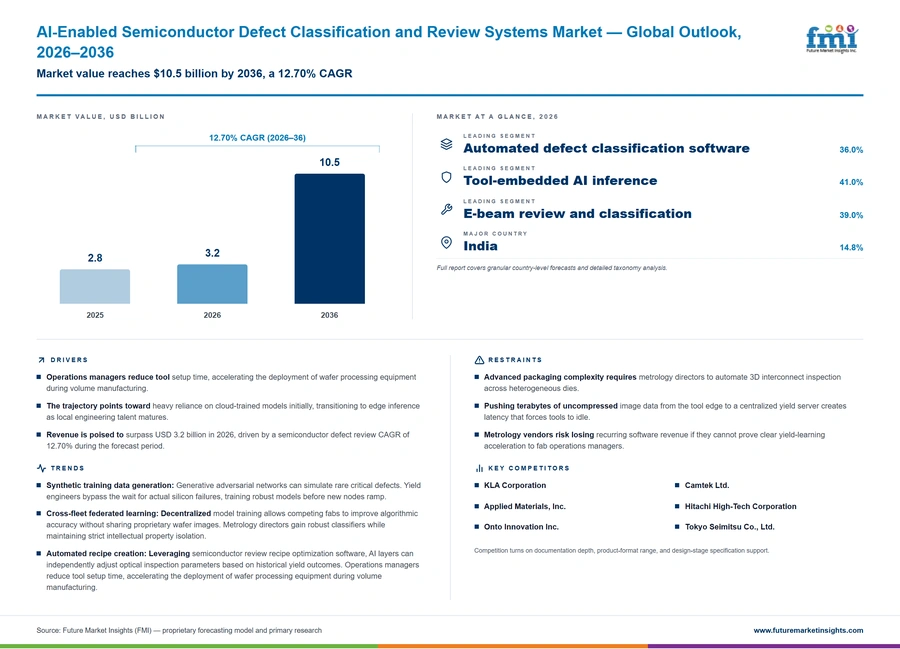Click the 'Market at a Glance, 2026' label
Viewport: 900px width, 649px height.
[497, 116]
